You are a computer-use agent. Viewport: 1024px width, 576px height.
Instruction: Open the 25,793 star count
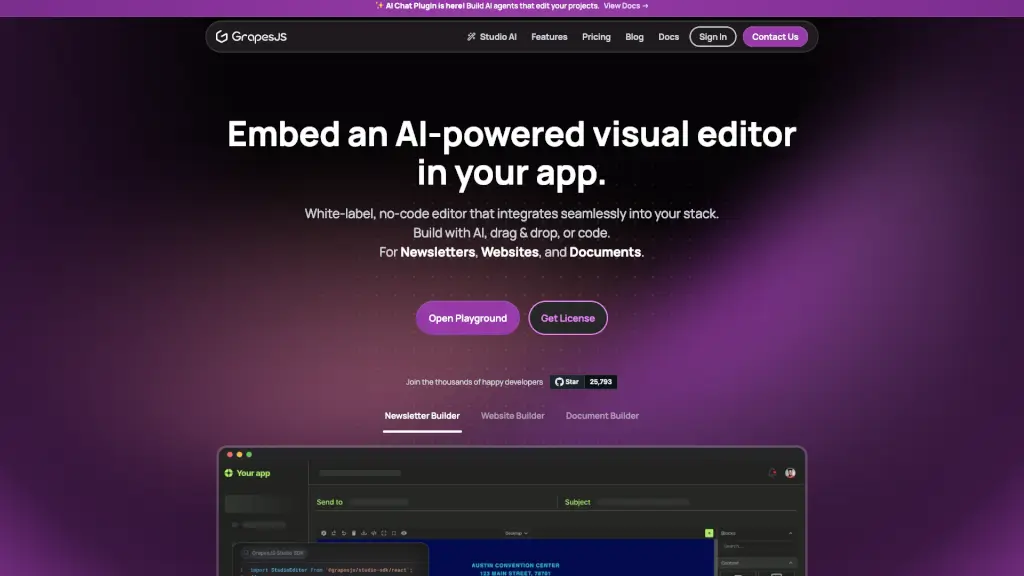click(600, 382)
